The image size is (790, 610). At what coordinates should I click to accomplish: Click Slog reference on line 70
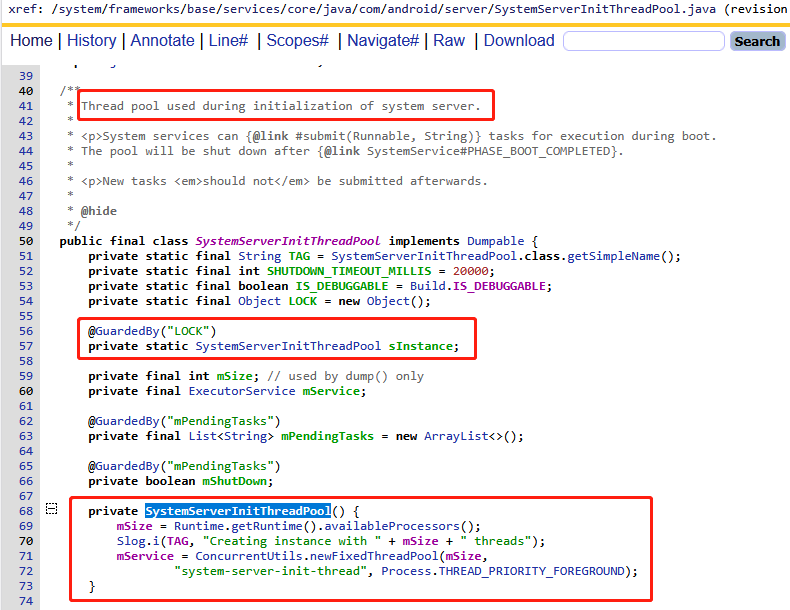[130, 541]
